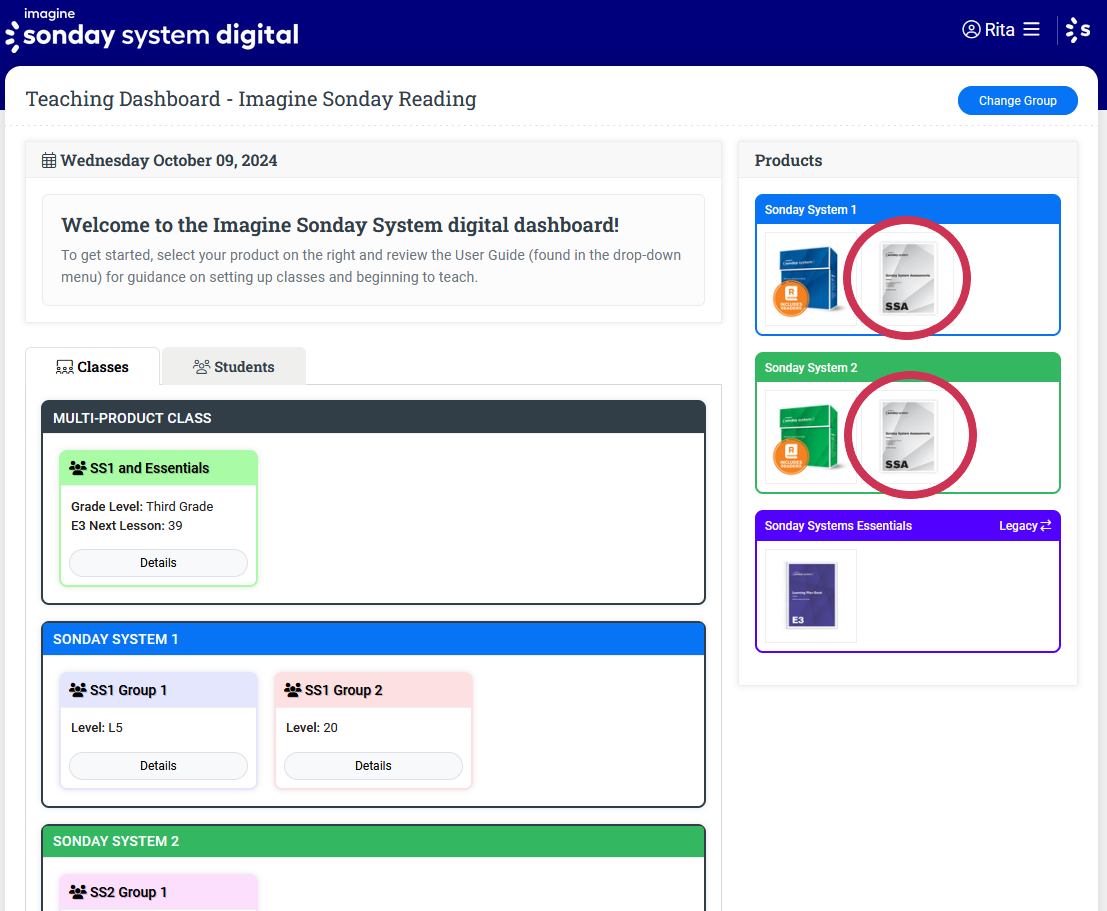Click the SS1 Group 2 card header

pyautogui.click(x=373, y=690)
